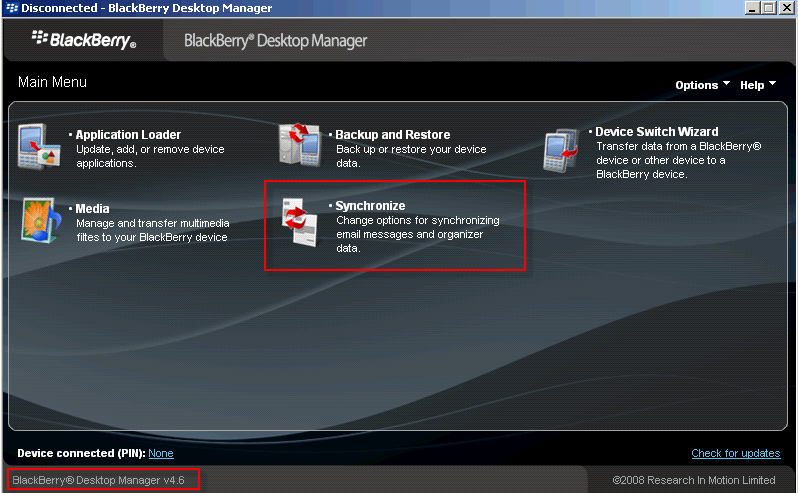Close the Desktop Manager window
Image resolution: width=798 pixels, height=493 pixels.
(786, 8)
